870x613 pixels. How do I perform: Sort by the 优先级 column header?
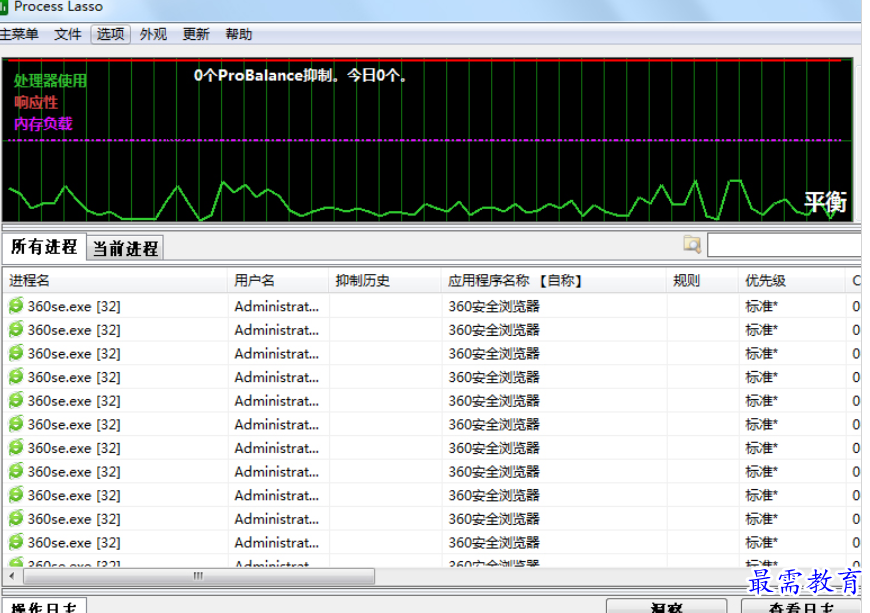point(792,281)
